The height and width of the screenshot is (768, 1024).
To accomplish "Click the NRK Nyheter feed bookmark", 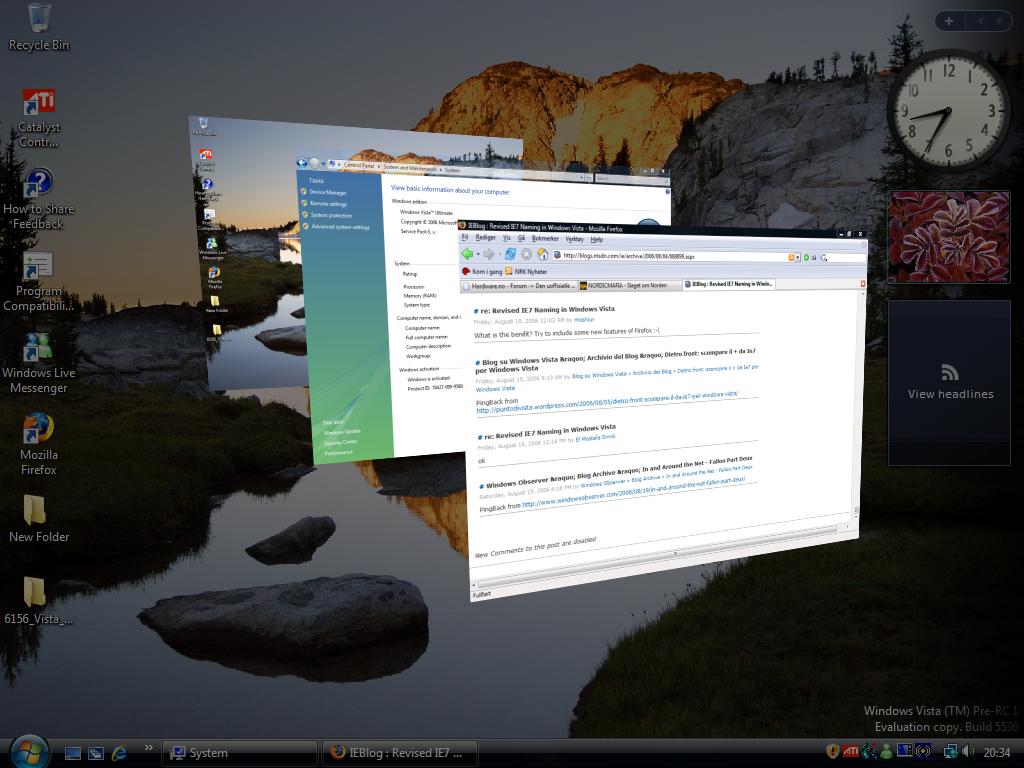I will 526,271.
